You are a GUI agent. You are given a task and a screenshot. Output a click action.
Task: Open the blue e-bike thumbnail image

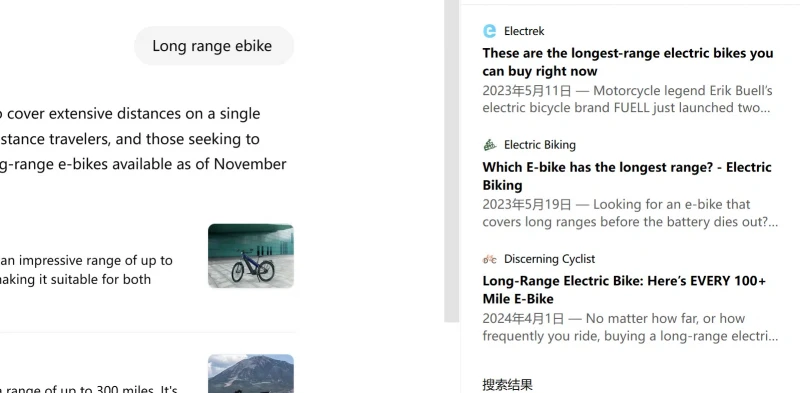click(x=251, y=256)
